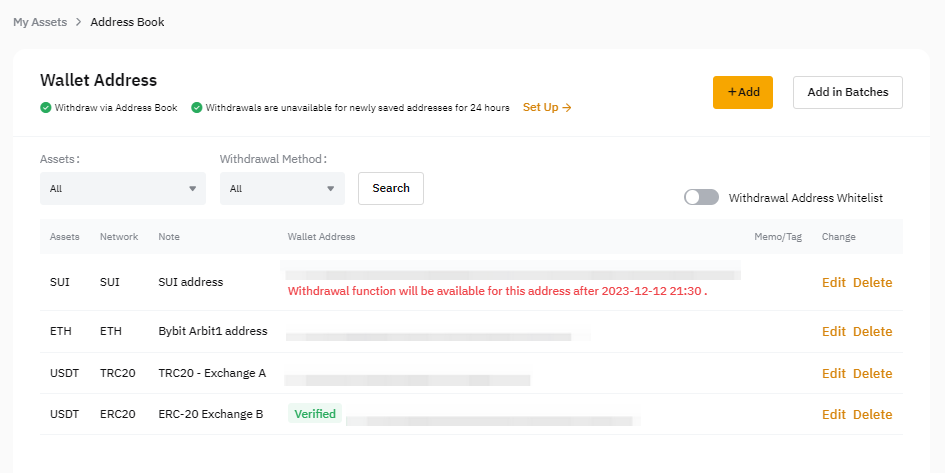Delete the ERC-20 Exchange B entry
This screenshot has width=945, height=473.
[872, 415]
